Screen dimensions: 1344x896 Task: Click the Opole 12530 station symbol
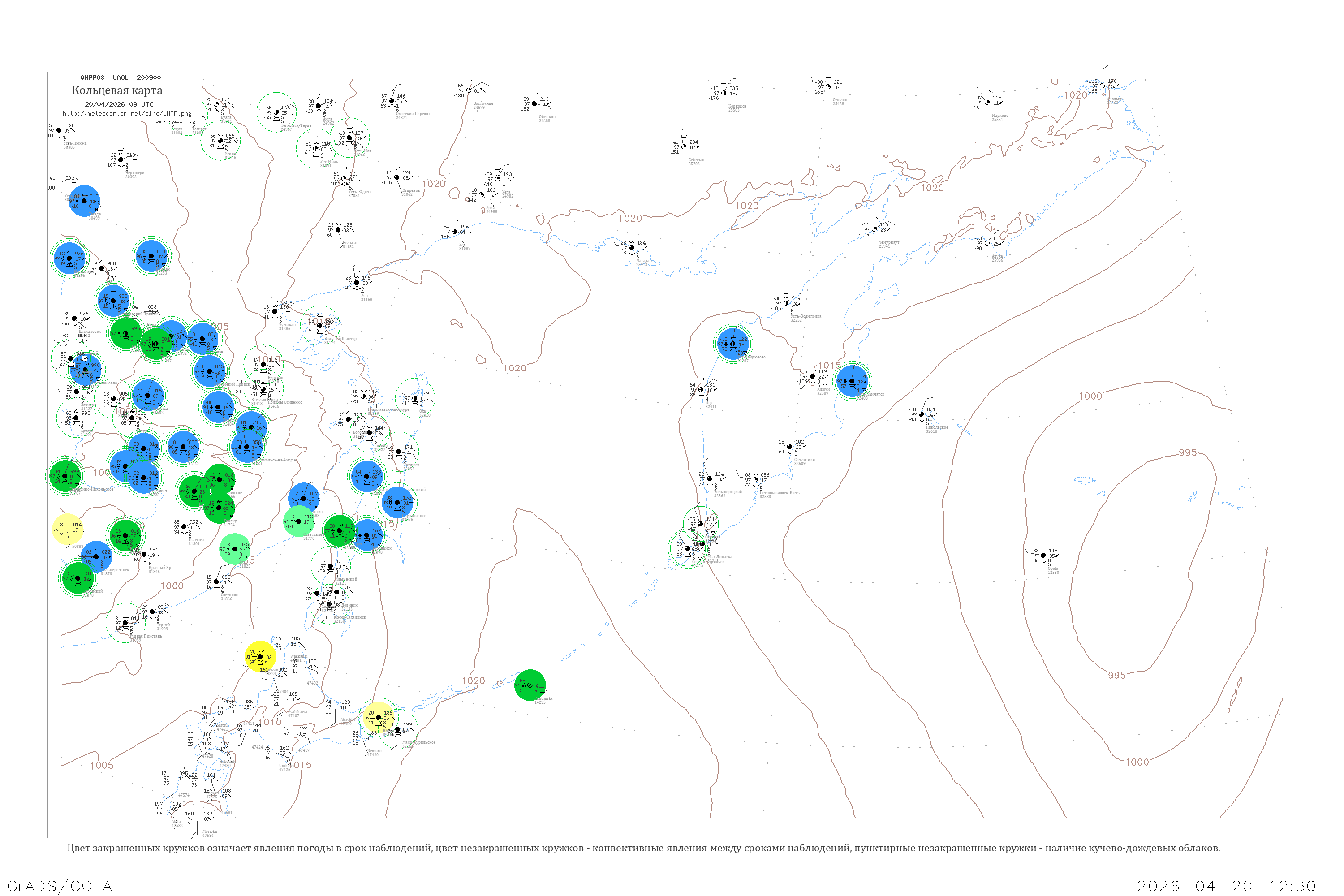pos(1043,556)
